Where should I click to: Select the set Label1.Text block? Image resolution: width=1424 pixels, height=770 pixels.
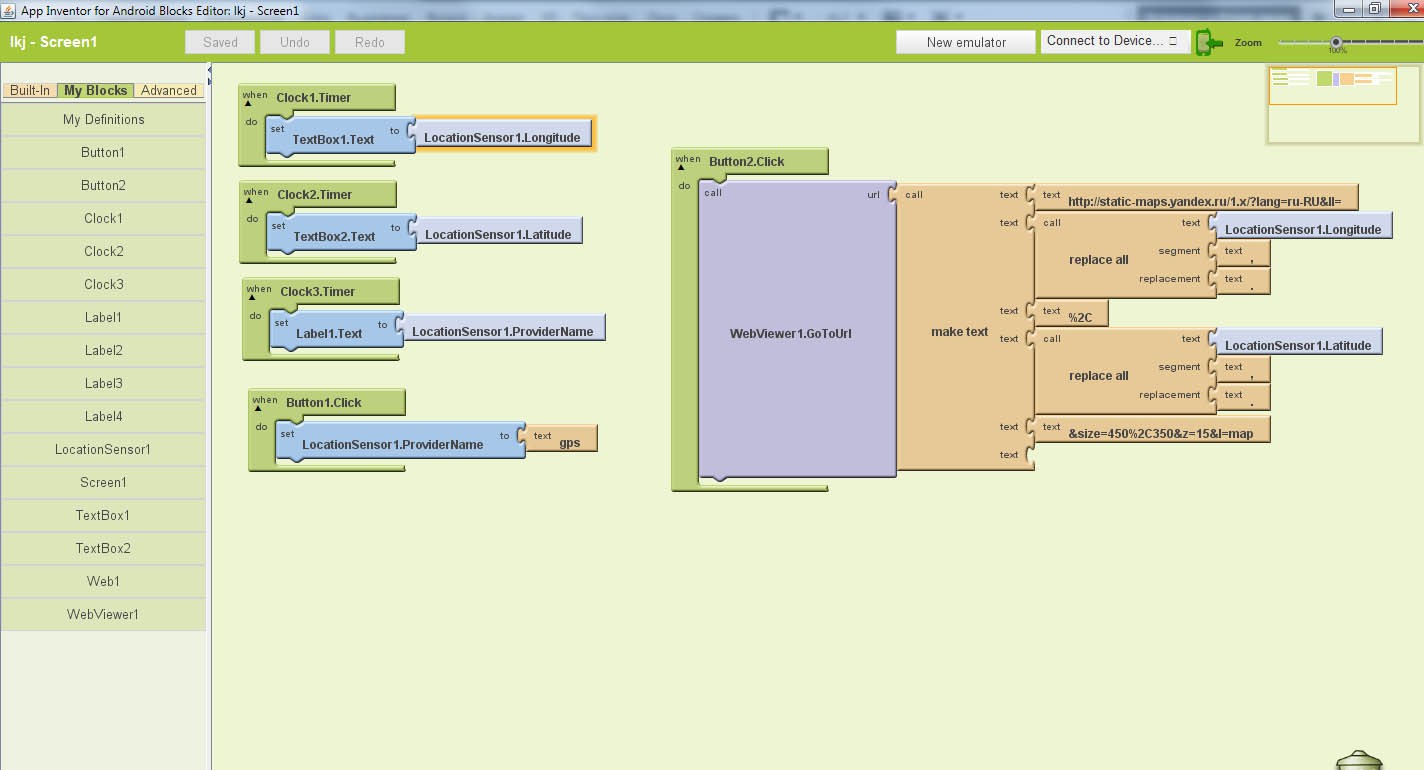[335, 331]
